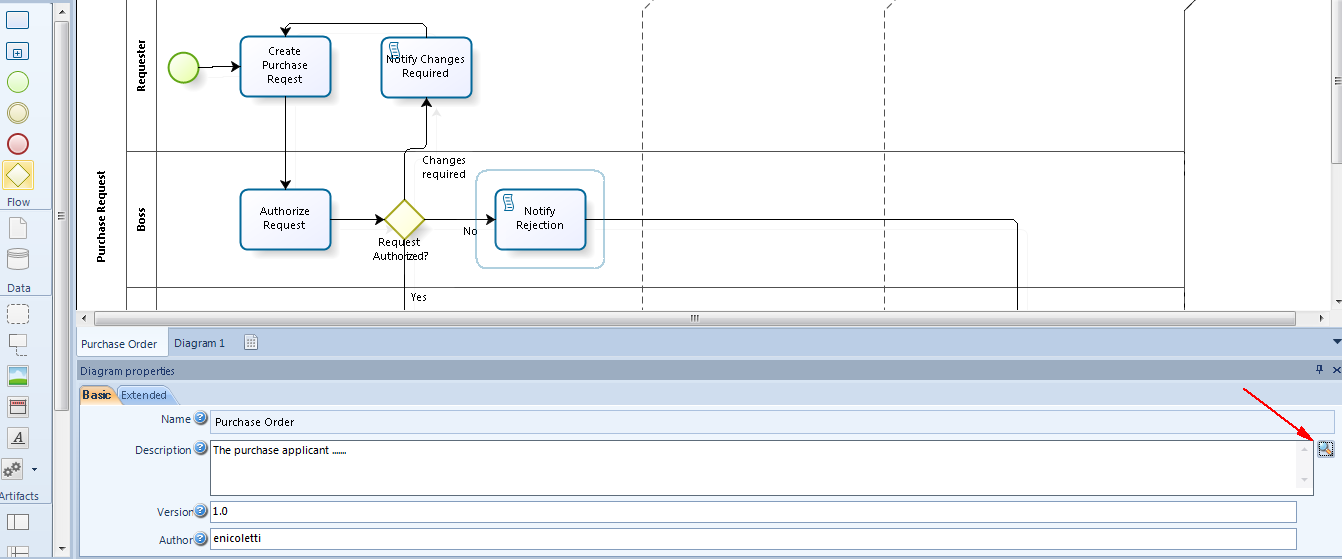This screenshot has width=1342, height=559.
Task: Click canvas vertical scroll down arrow
Action: tap(1336, 301)
